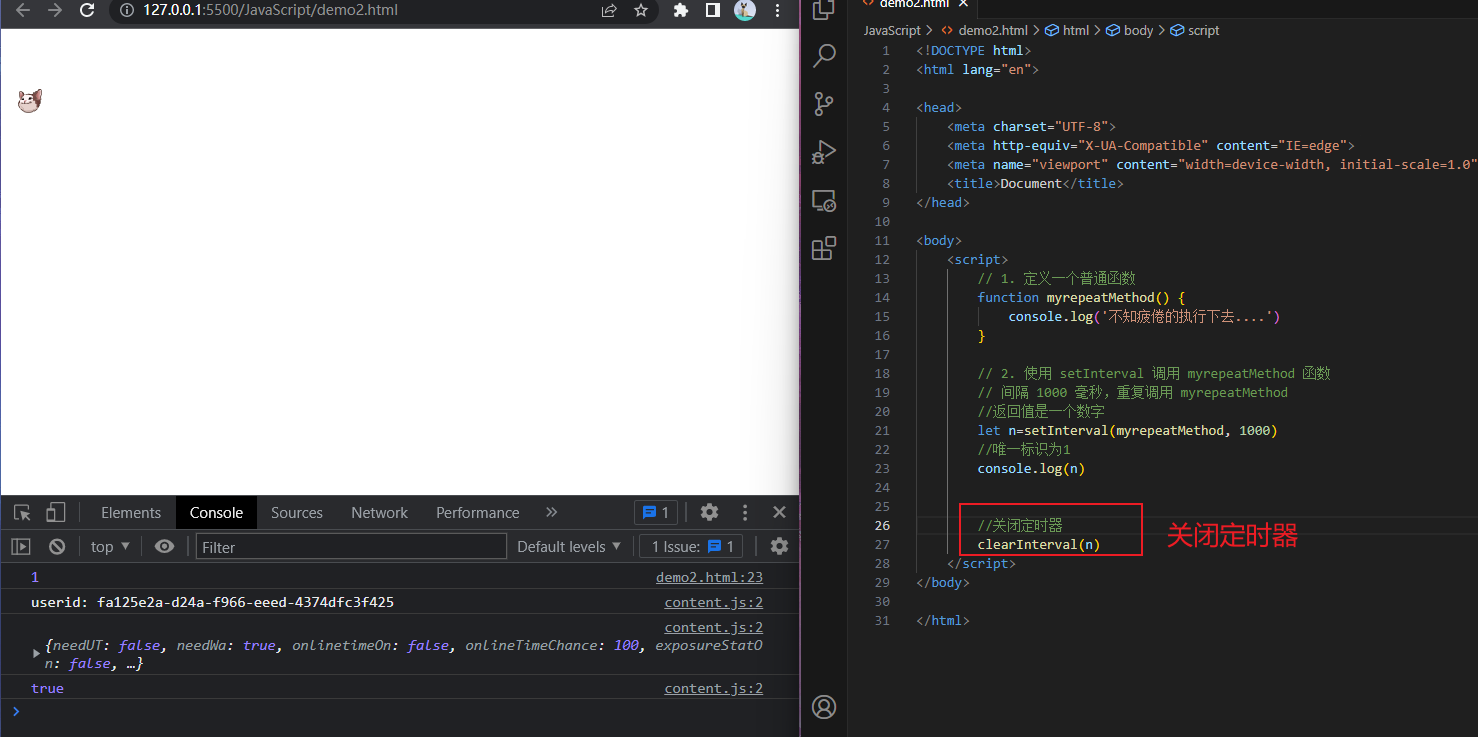Screen dimensions: 1478x737
Task: Reload the page in the browser
Action: (x=87, y=11)
